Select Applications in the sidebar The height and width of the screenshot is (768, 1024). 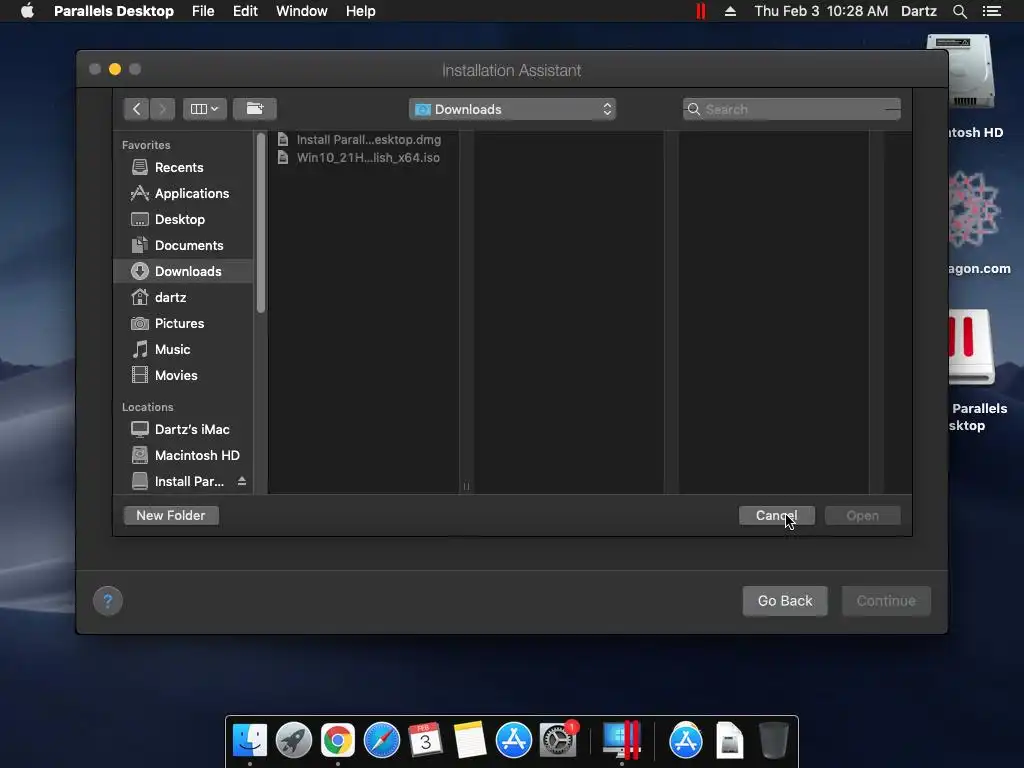183,193
